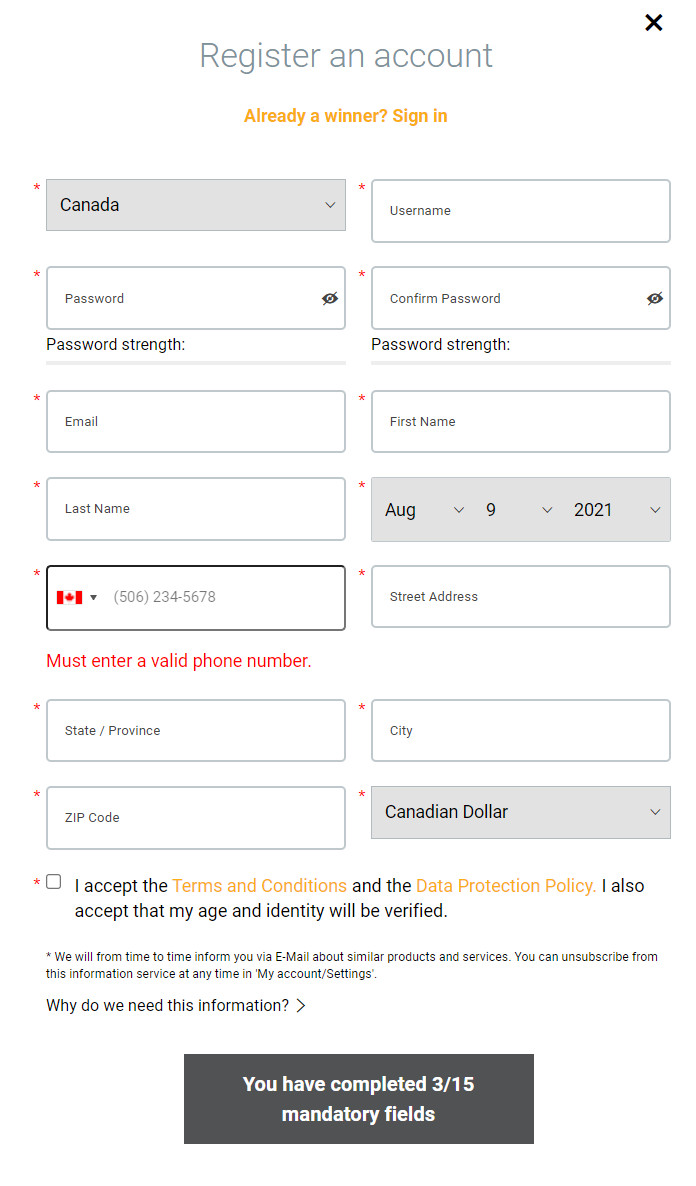The width and height of the screenshot is (696, 1186).
Task: Open the birth day dropdown showing 9
Action: 518,510
